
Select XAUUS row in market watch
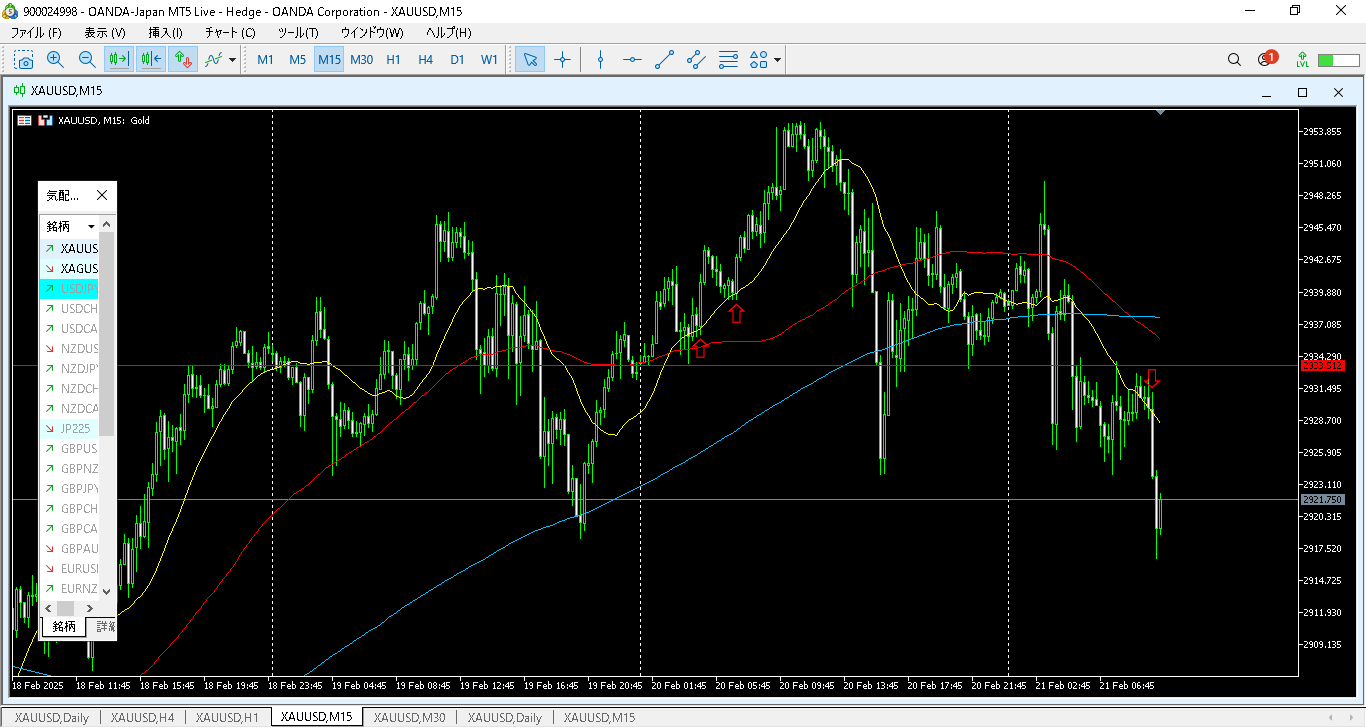(70, 248)
